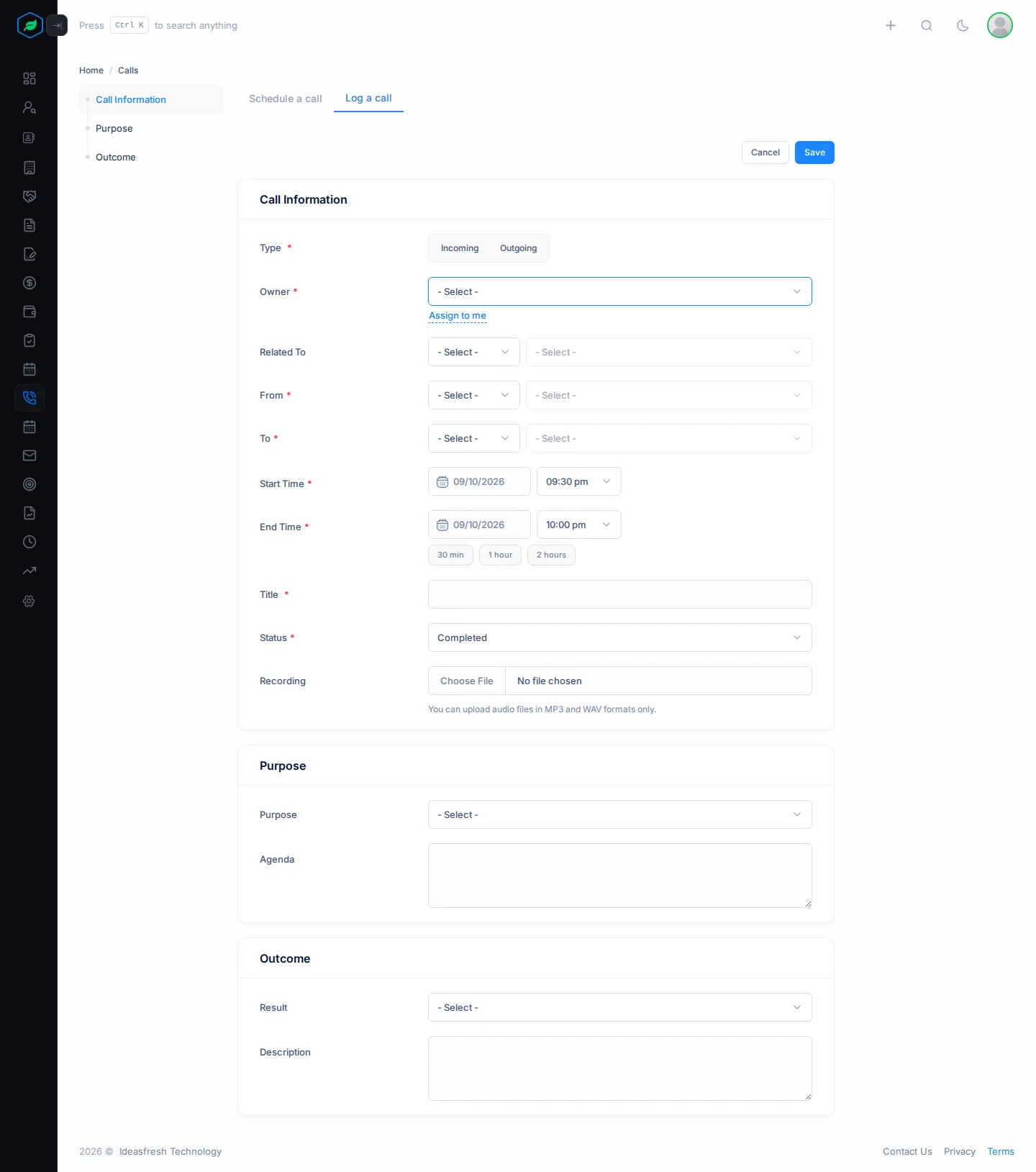This screenshot has height=1172, width=1036.
Task: Switch to the Schedule a call tab
Action: coord(286,99)
